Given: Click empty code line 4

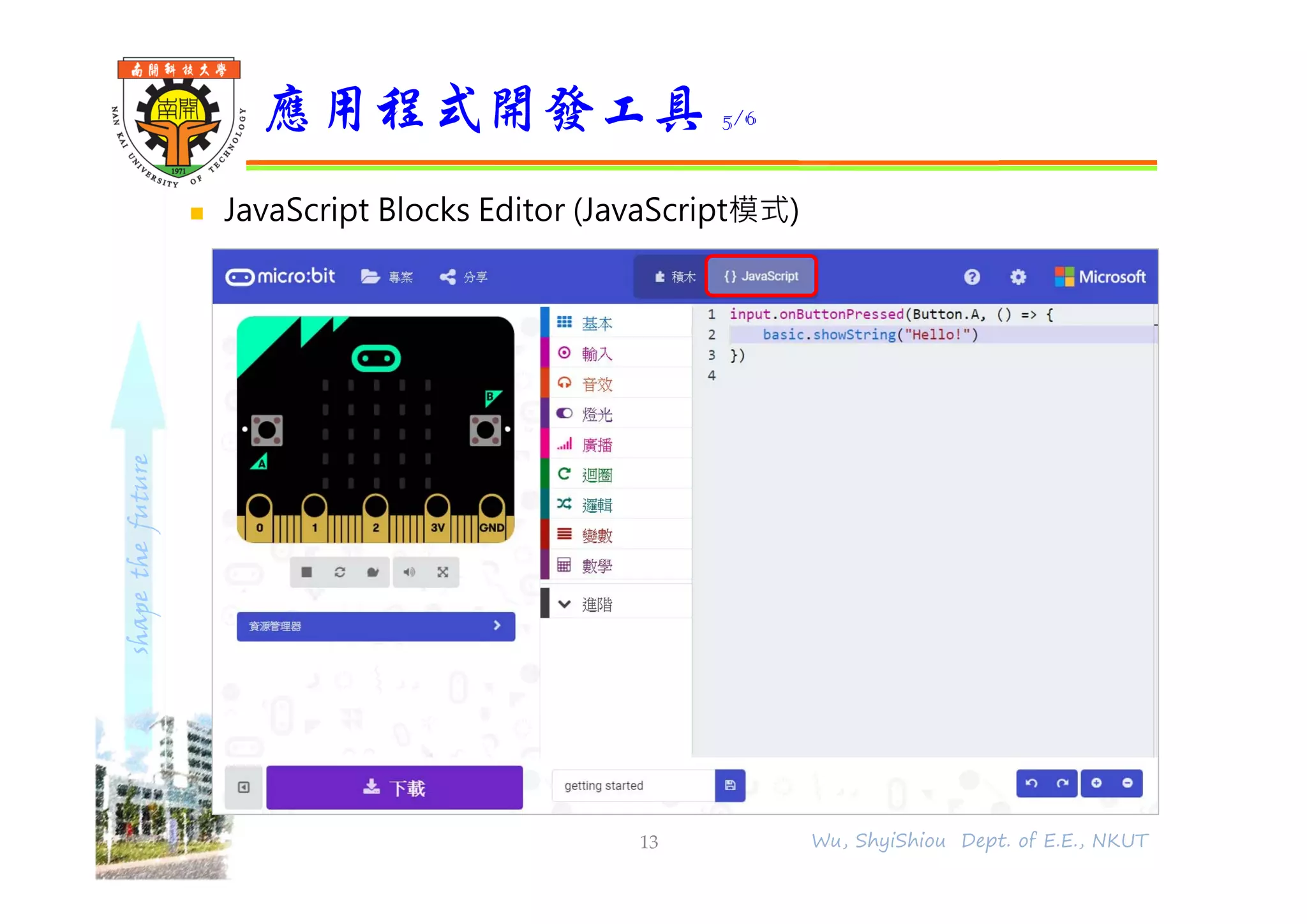Looking at the screenshot, I should [x=925, y=375].
